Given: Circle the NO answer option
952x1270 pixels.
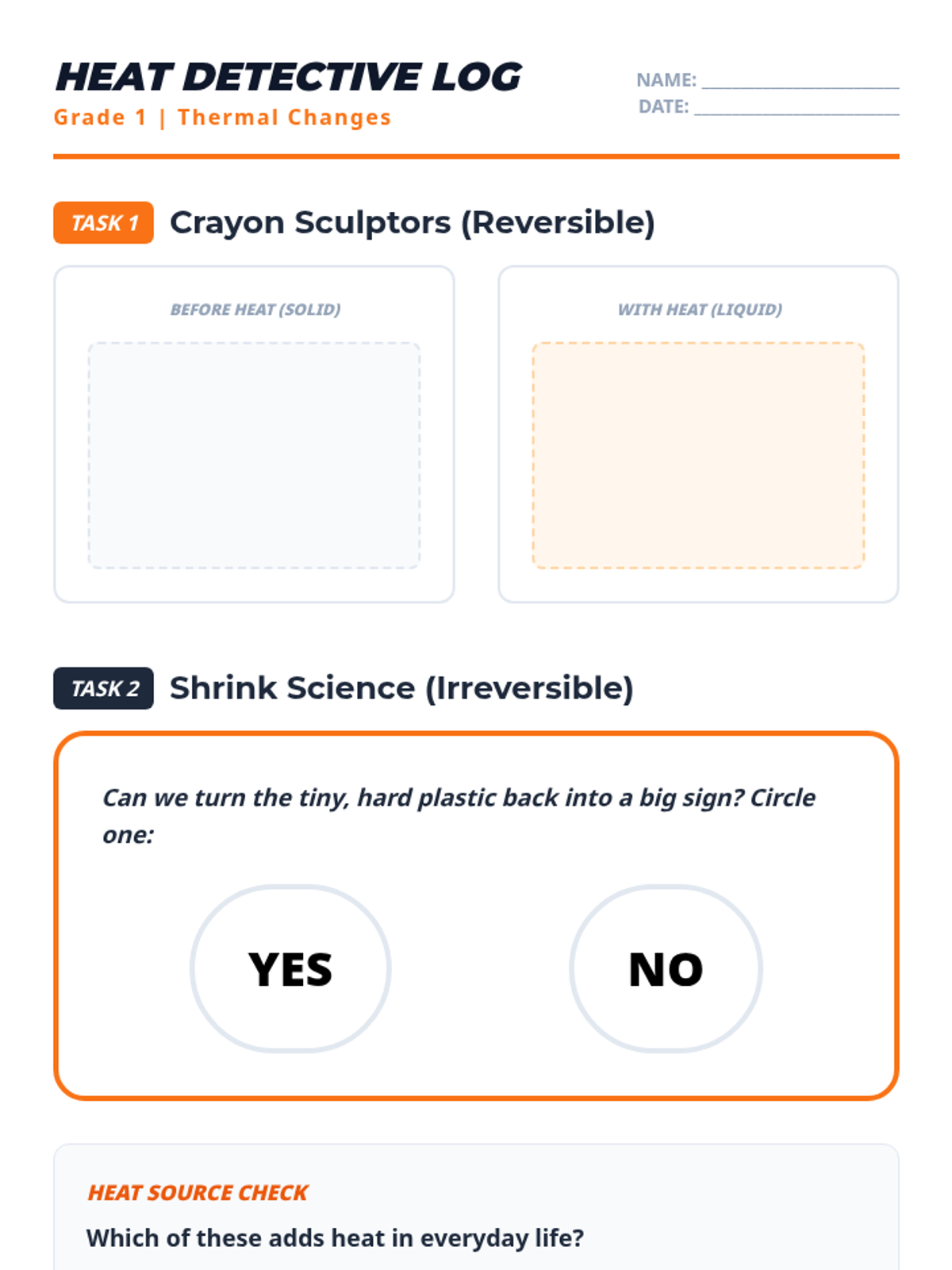Looking at the screenshot, I should point(666,969).
